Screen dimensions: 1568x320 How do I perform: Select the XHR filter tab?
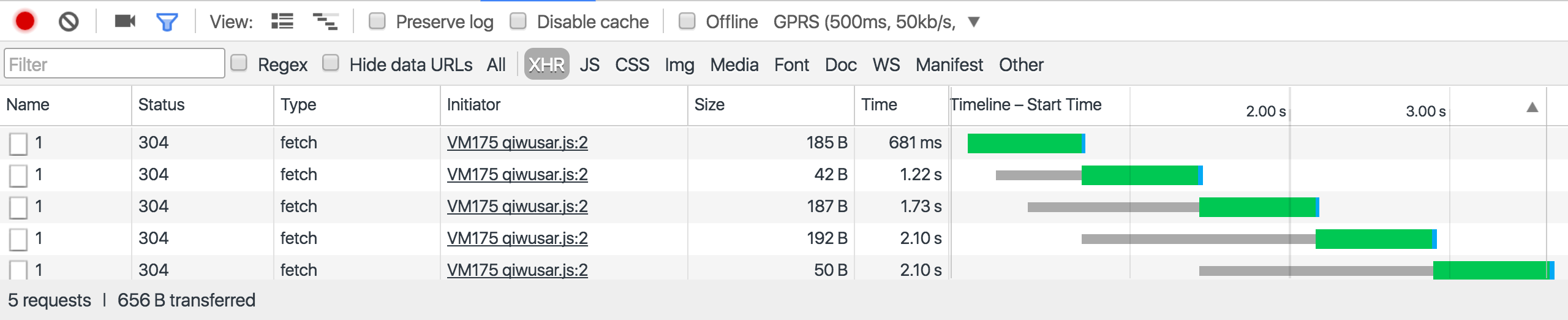tap(546, 64)
